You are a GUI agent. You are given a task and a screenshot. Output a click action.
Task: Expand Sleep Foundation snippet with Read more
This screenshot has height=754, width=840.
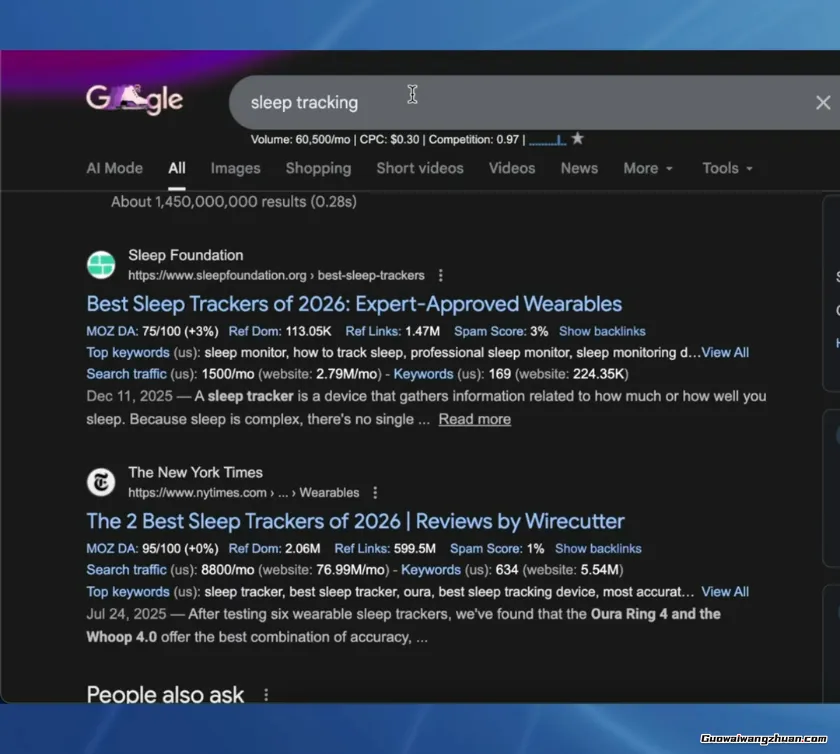coord(474,419)
